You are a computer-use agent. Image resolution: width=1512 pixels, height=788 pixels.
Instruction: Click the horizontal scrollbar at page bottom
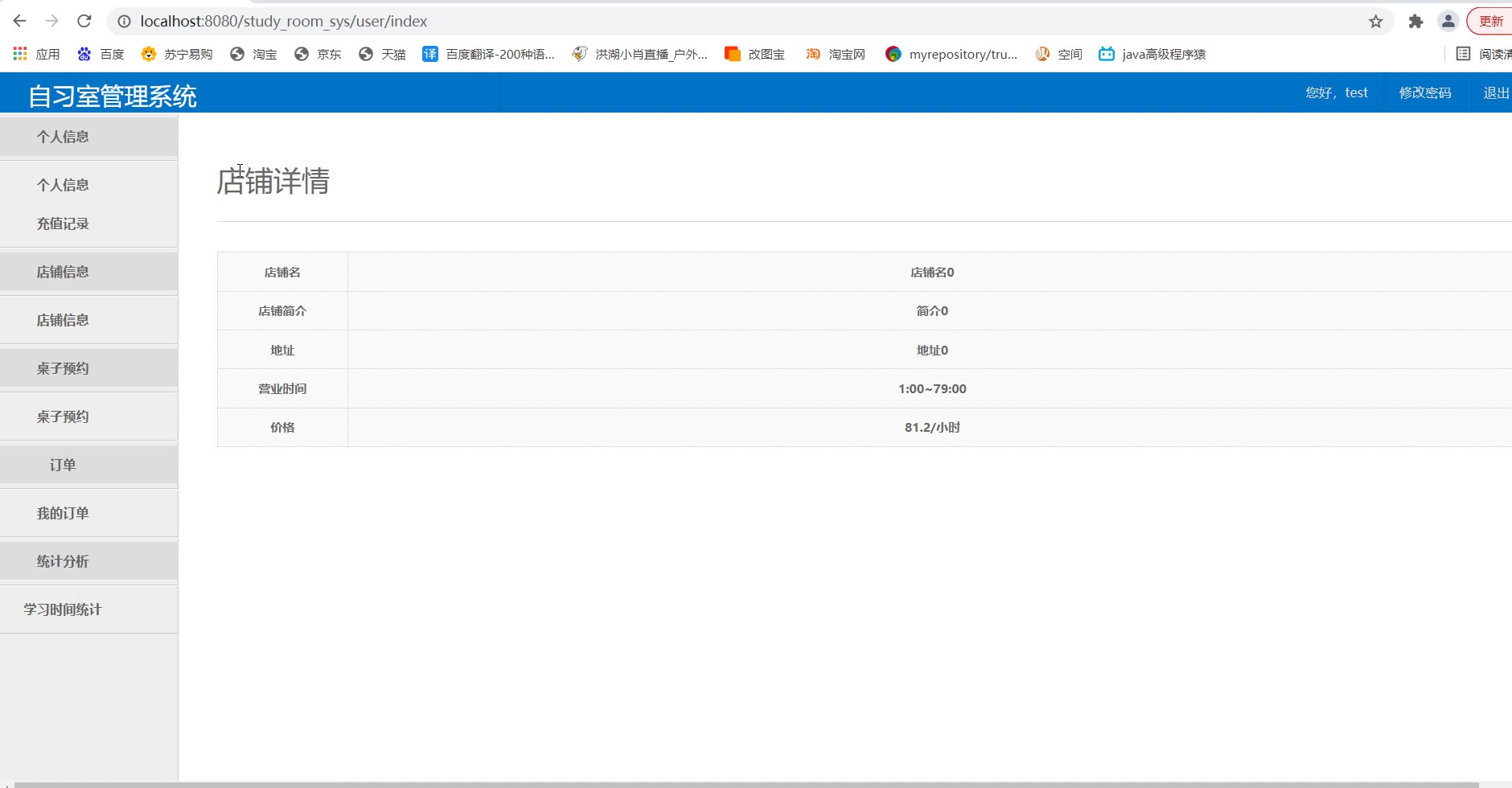(x=746, y=785)
